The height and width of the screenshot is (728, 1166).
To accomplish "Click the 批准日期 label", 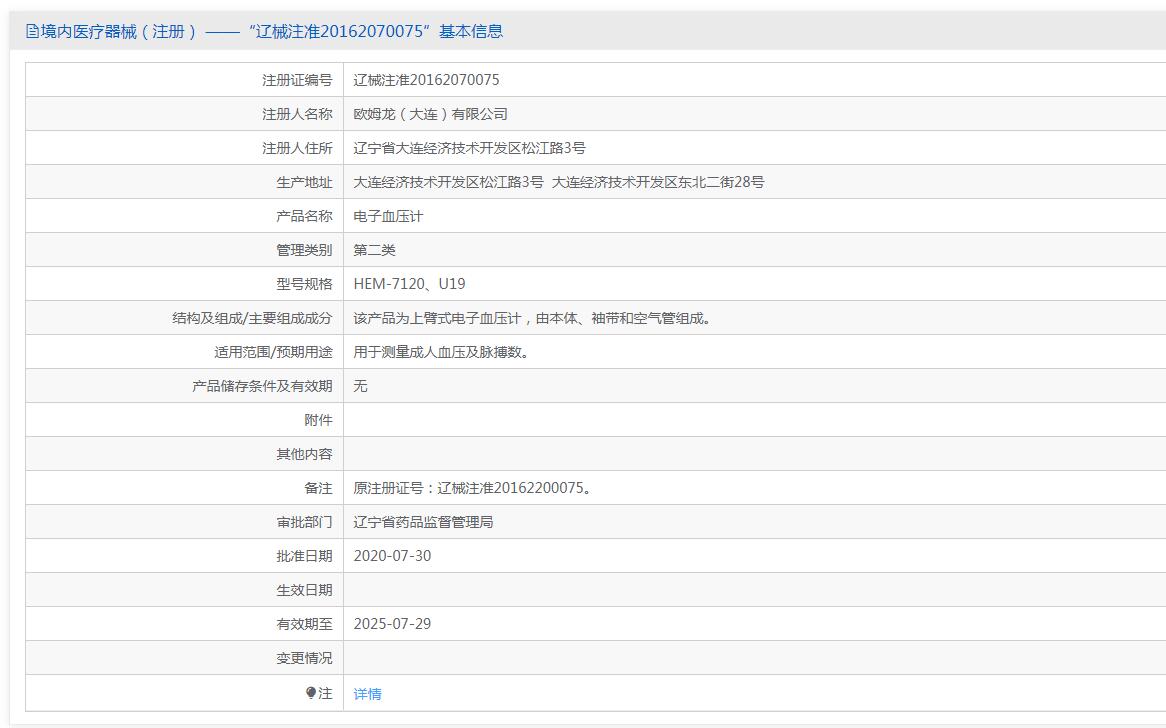I will pyautogui.click(x=304, y=556).
